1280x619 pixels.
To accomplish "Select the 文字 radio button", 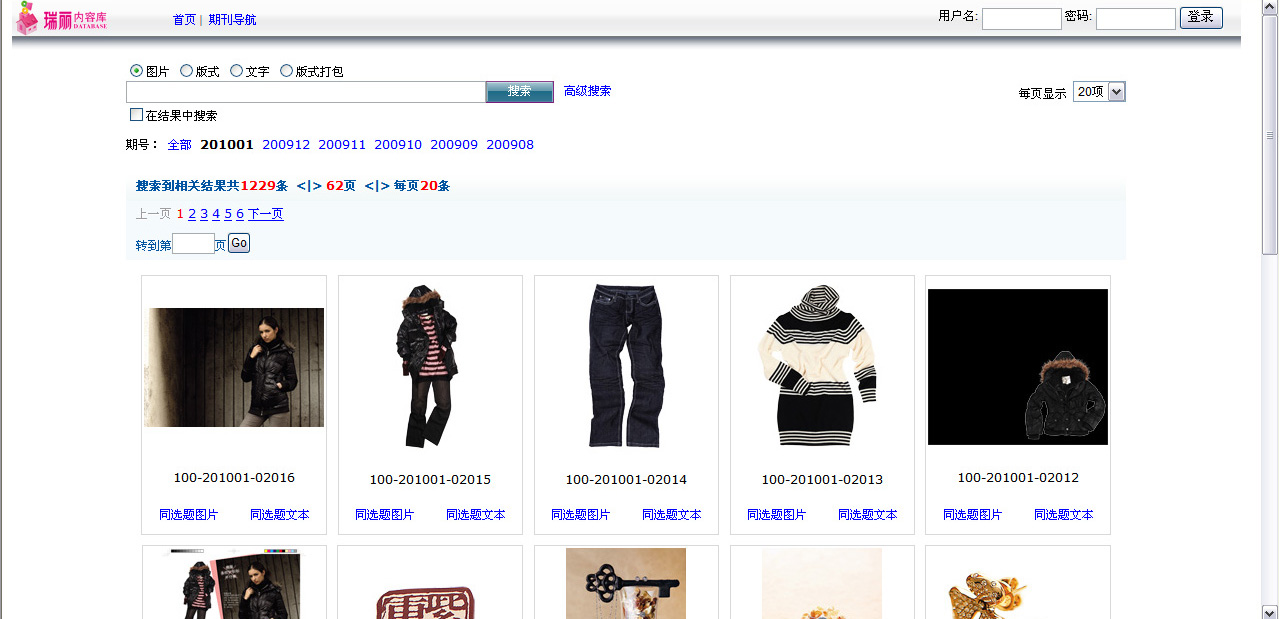I will (x=237, y=71).
